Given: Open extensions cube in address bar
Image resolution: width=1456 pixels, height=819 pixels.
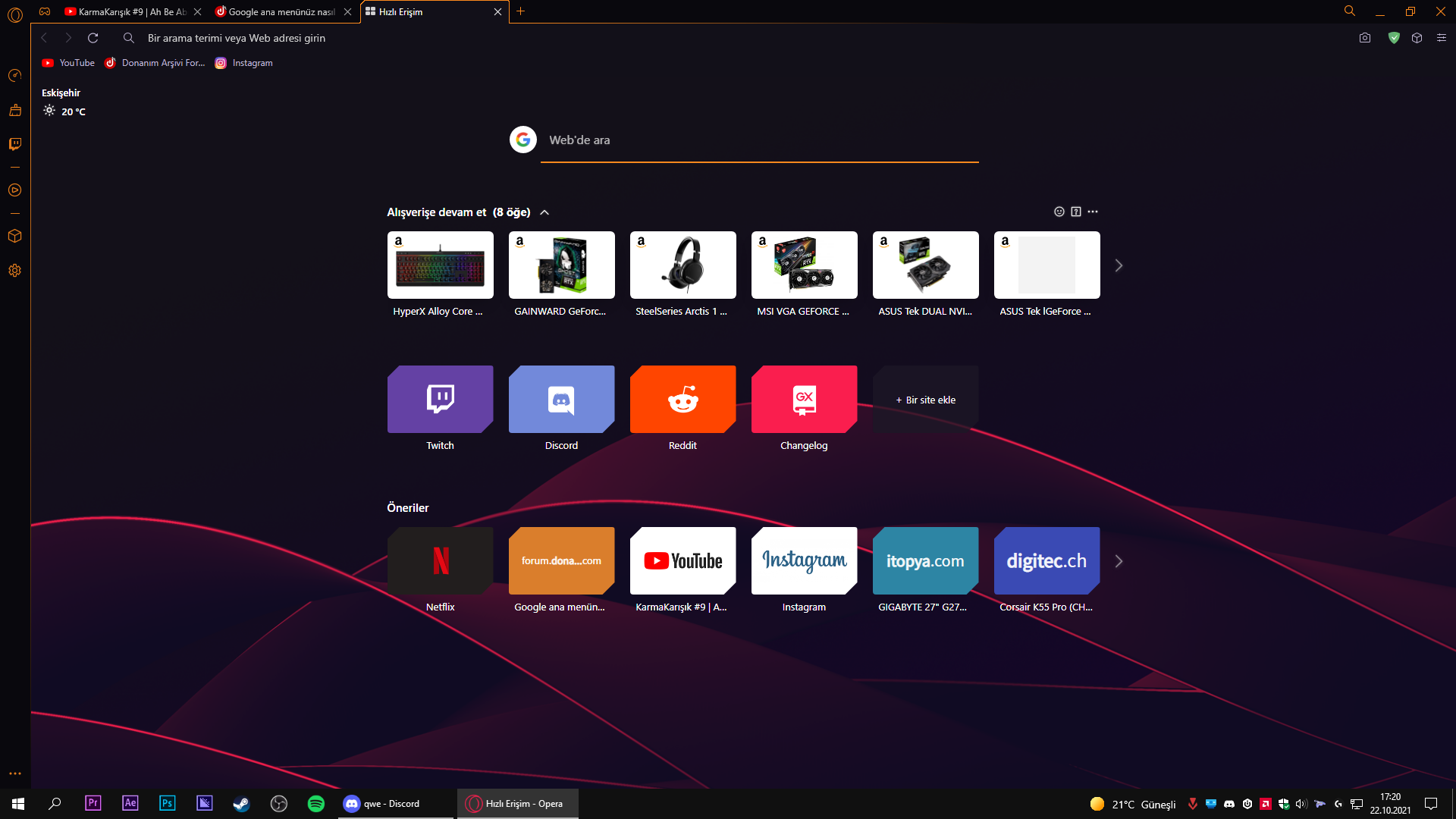Looking at the screenshot, I should (1417, 38).
